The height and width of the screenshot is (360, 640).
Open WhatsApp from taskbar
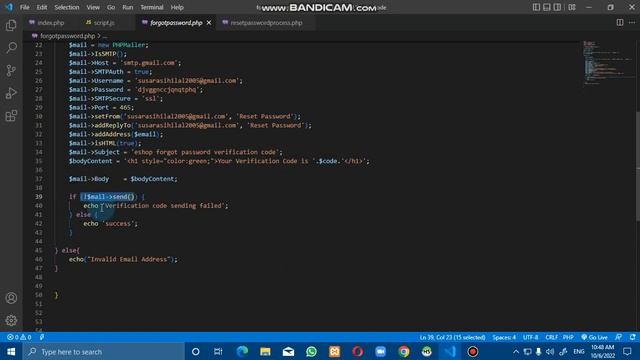pyautogui.click(x=311, y=351)
